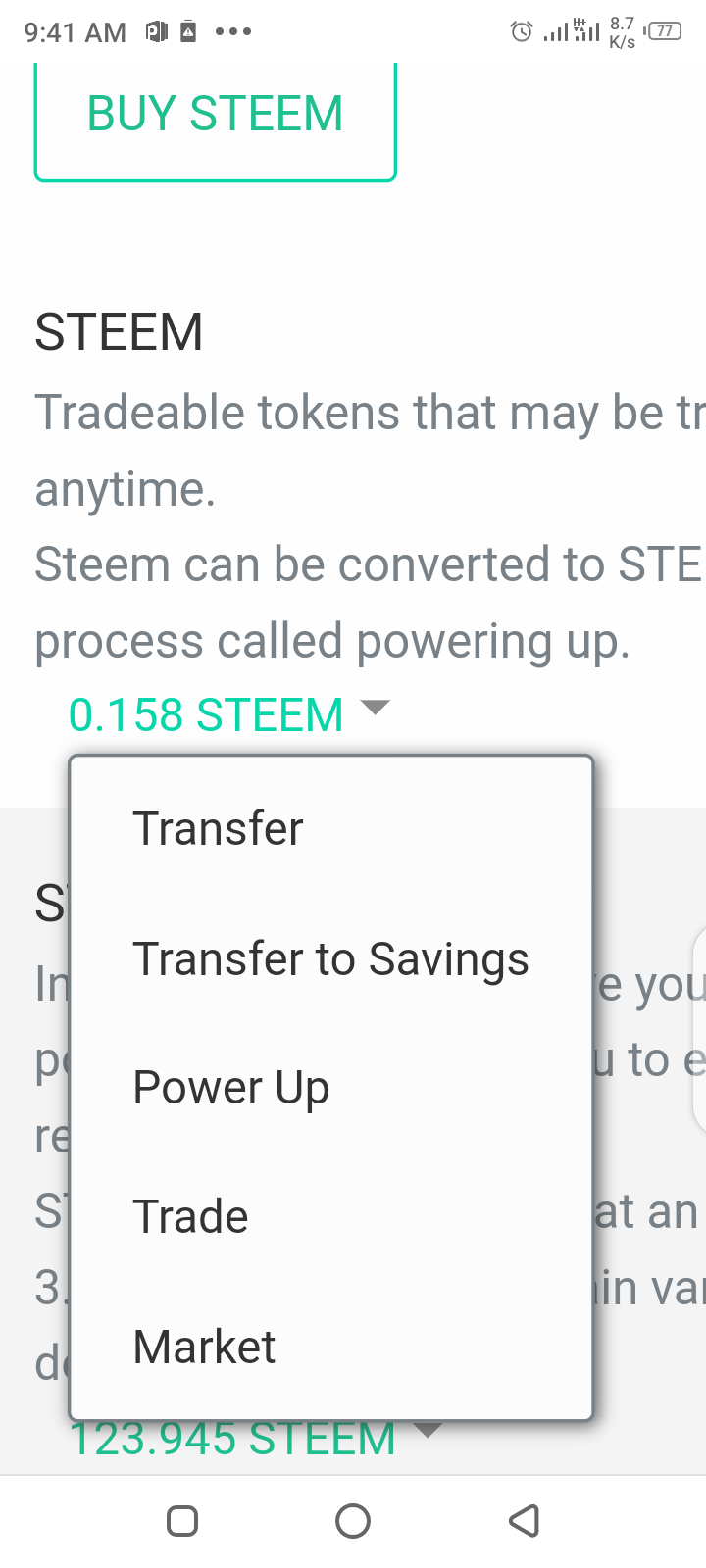Tap the Android home circle icon
The width and height of the screenshot is (706, 1568).
353,1521
